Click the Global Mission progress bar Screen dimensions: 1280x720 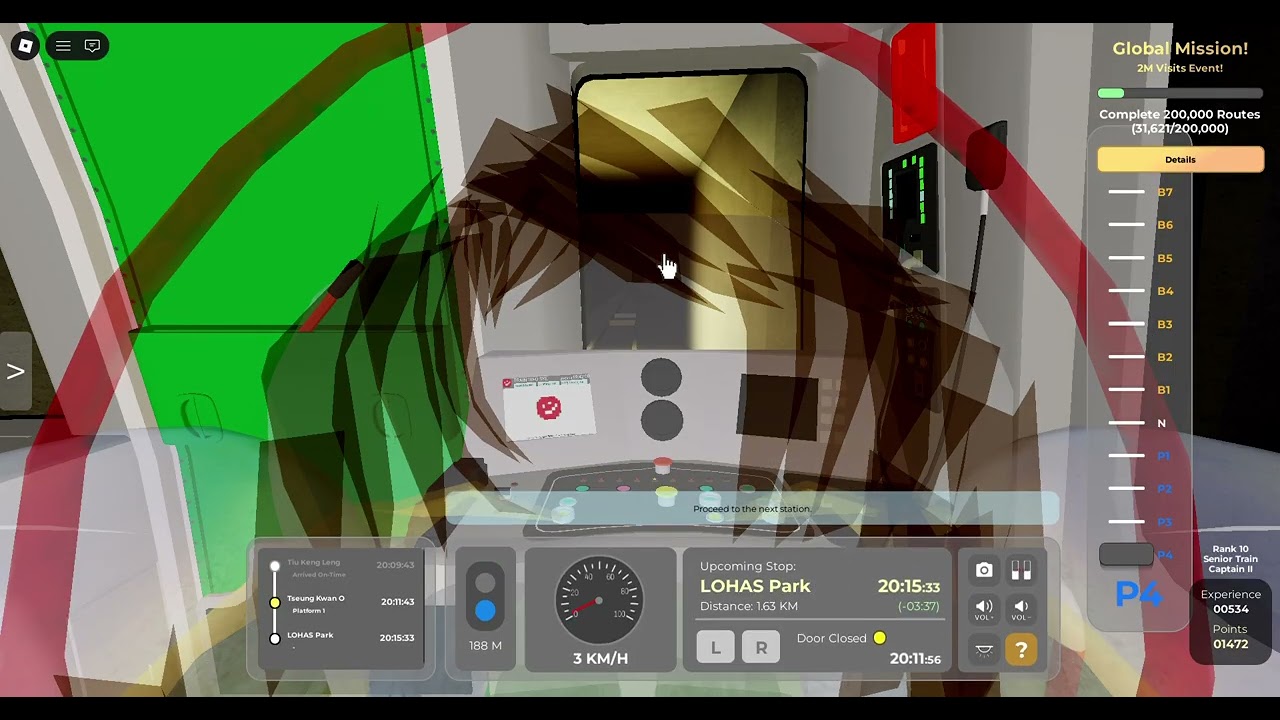pyautogui.click(x=1180, y=93)
